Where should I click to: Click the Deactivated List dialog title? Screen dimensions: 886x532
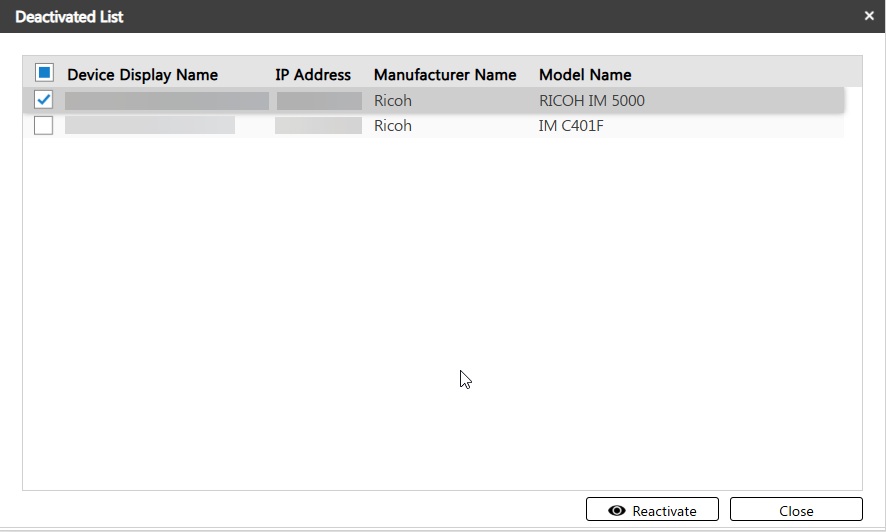[69, 17]
